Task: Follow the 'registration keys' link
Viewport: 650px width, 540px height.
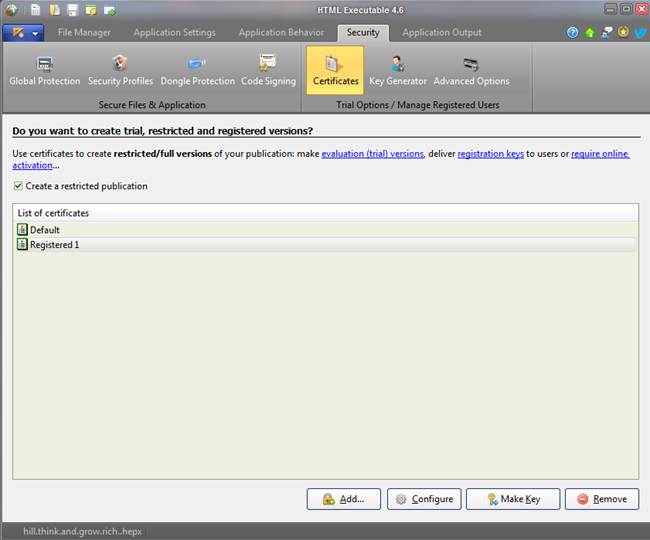Action: pos(490,154)
